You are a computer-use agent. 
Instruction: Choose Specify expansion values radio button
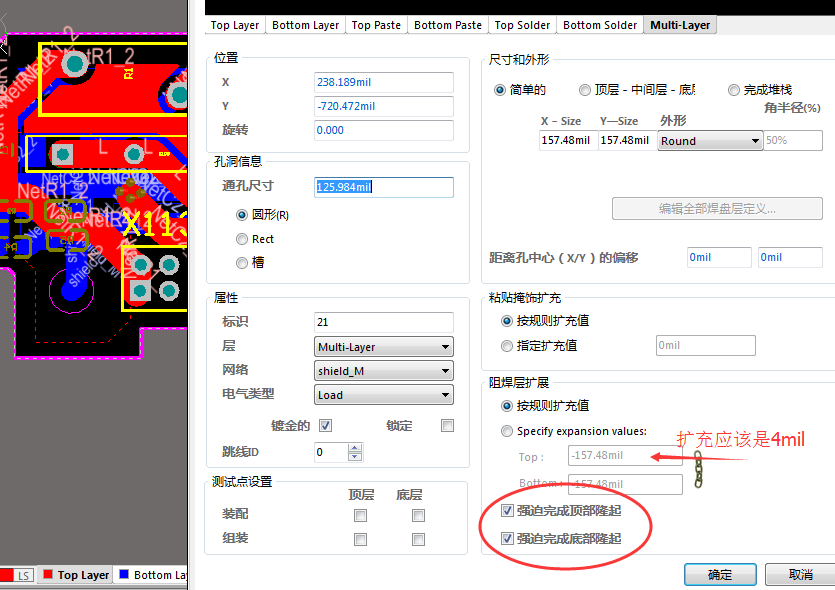tap(507, 432)
